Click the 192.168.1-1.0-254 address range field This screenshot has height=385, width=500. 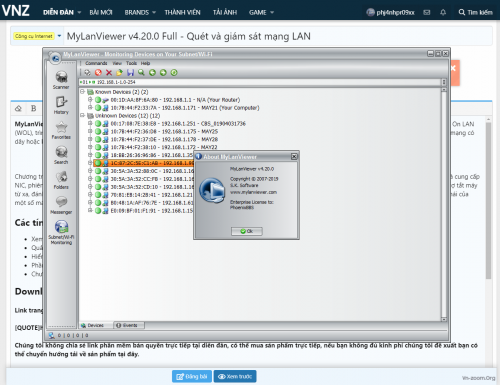pyautogui.click(x=261, y=82)
